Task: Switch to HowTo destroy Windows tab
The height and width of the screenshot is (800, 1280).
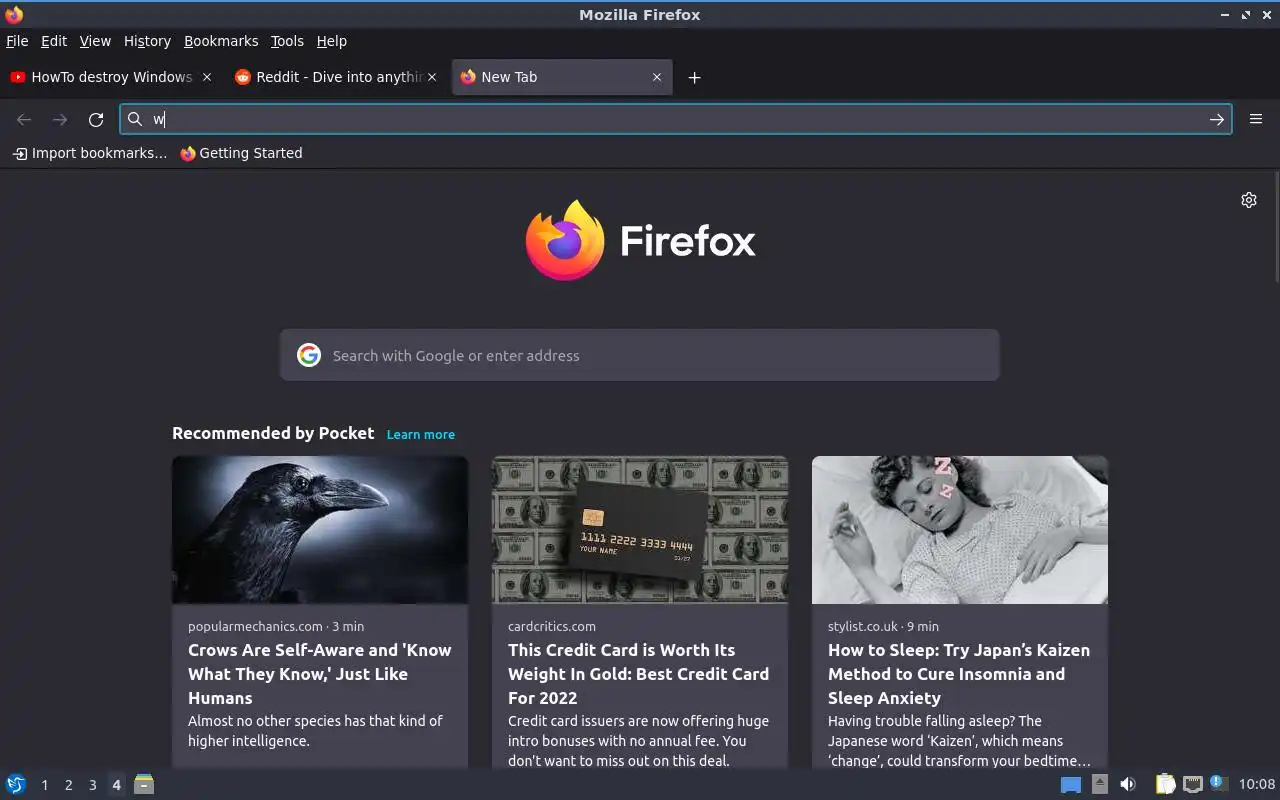Action: click(110, 77)
